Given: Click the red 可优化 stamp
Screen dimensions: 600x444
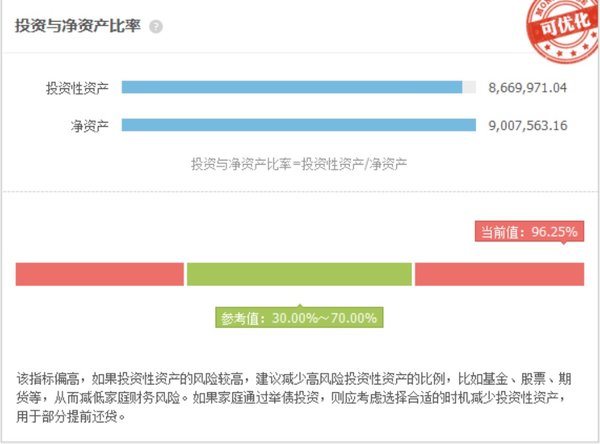Looking at the screenshot, I should click(562, 29).
